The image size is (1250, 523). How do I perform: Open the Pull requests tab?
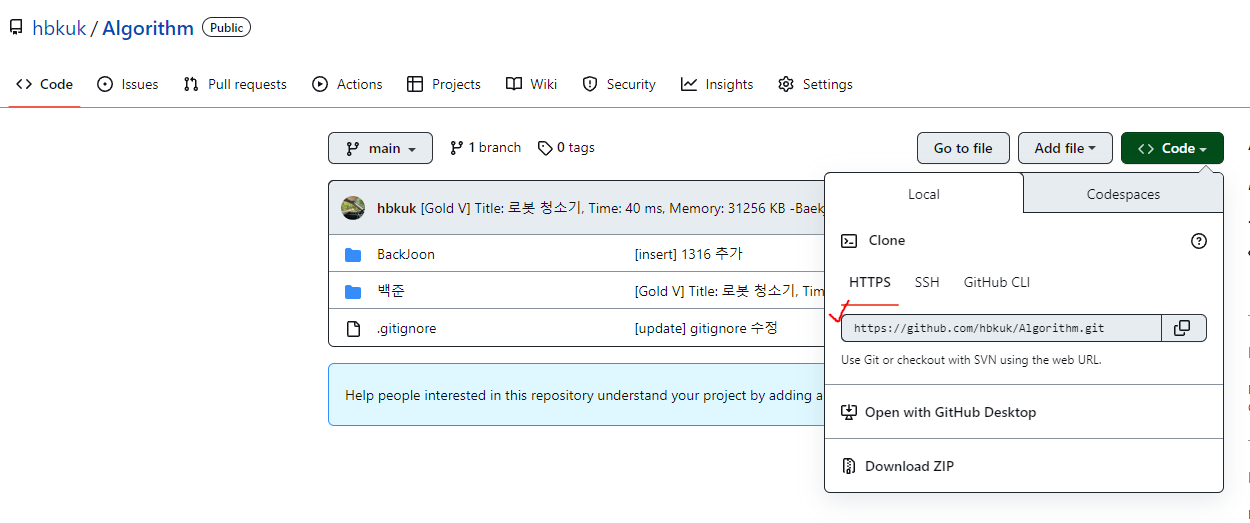(235, 84)
